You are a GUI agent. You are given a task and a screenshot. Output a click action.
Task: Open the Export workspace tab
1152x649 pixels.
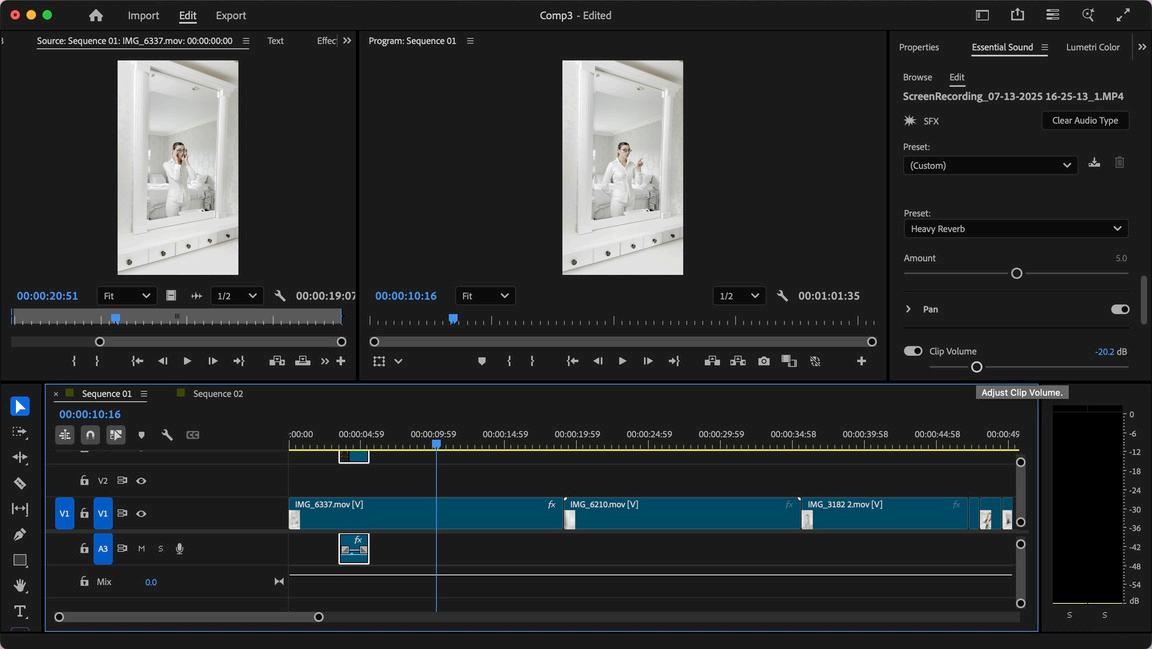click(231, 15)
